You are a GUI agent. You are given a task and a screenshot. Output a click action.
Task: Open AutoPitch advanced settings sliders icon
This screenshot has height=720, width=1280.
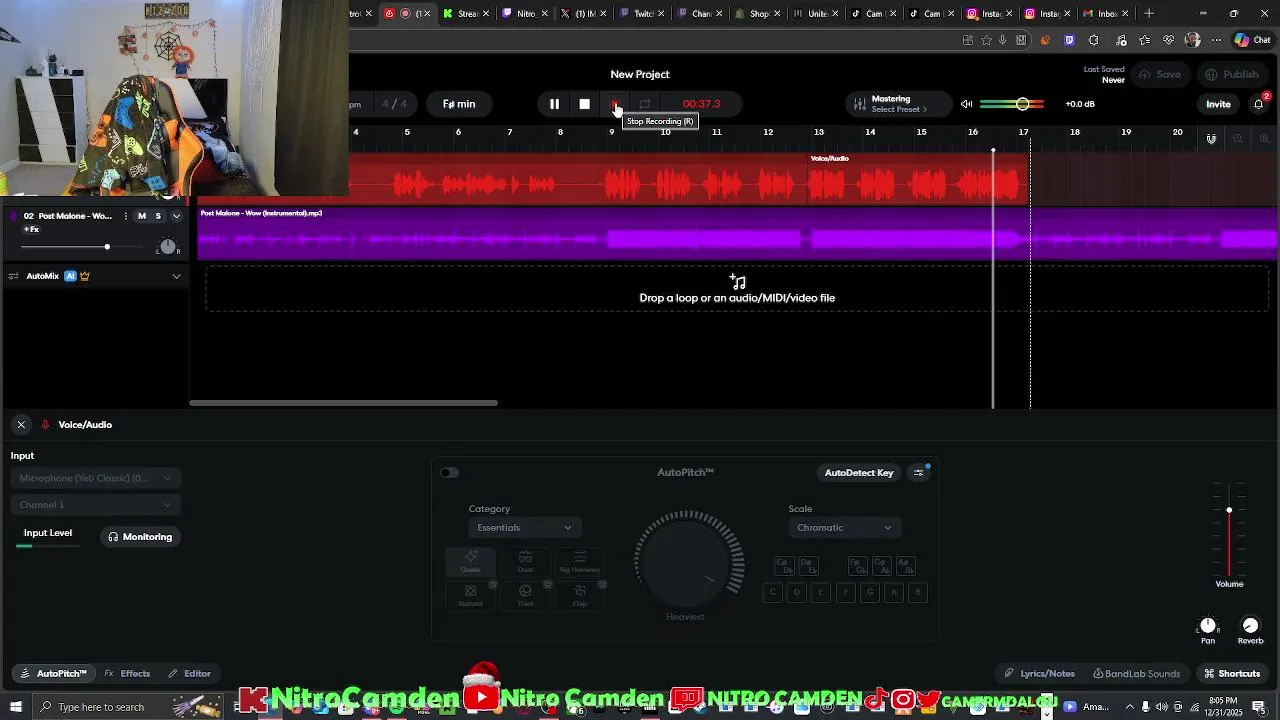coord(918,473)
